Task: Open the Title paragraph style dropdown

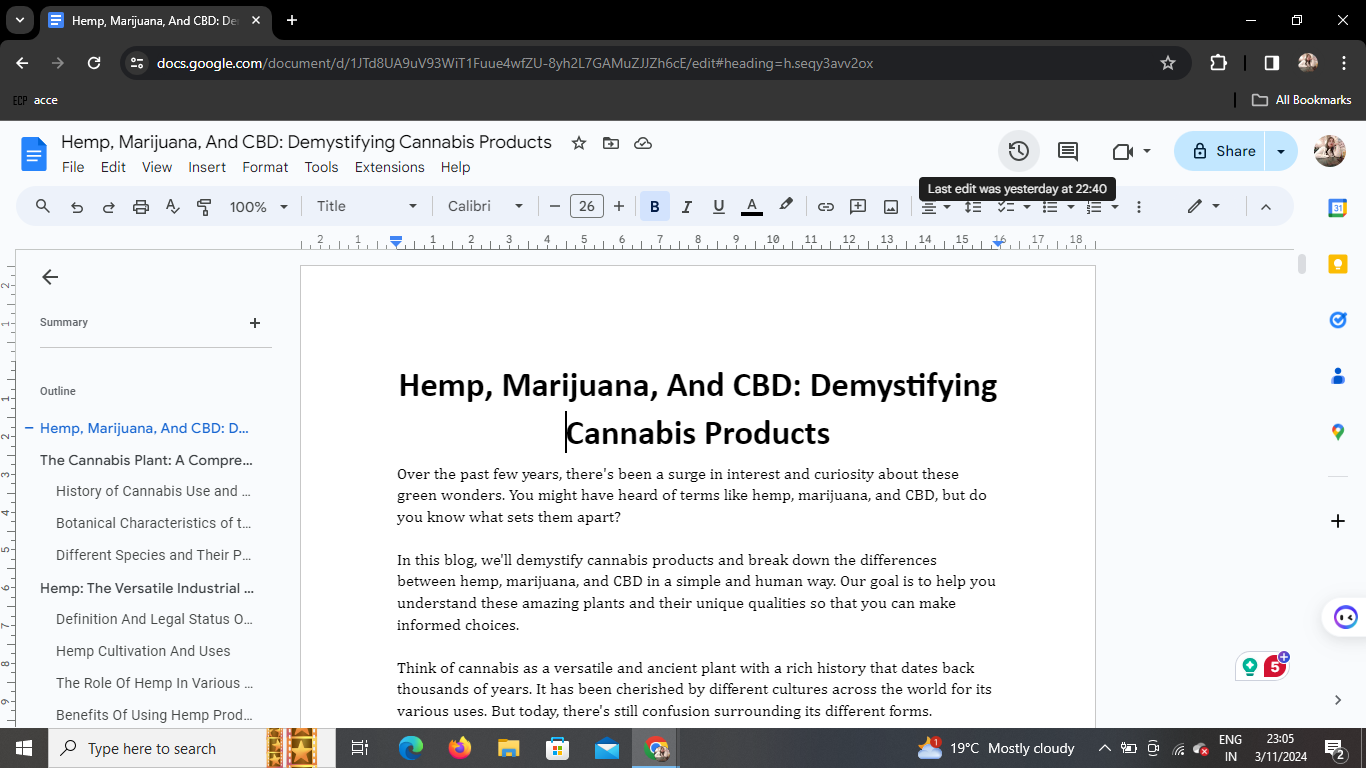Action: coord(366,207)
